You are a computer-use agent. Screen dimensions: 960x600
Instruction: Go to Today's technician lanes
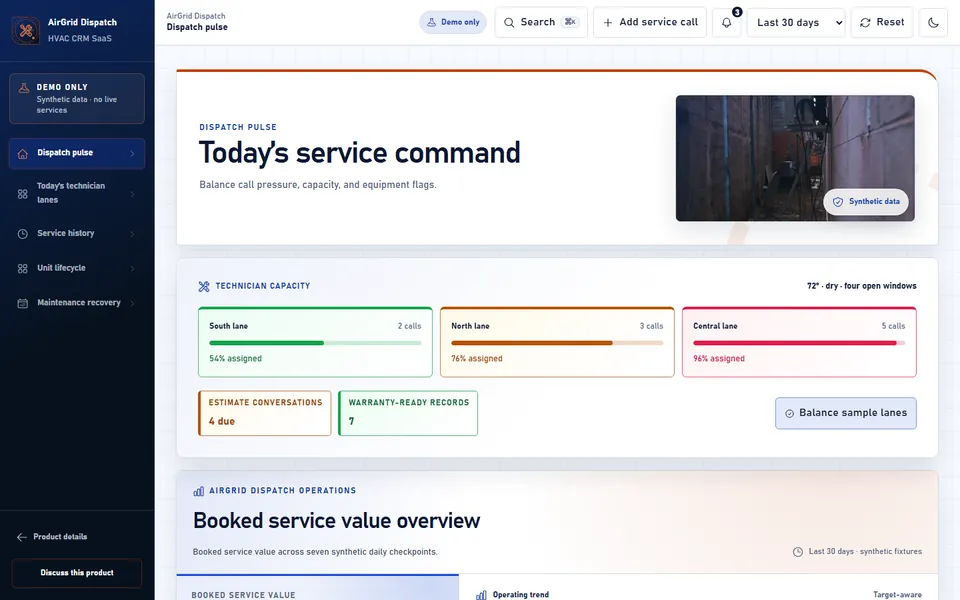tap(77, 193)
